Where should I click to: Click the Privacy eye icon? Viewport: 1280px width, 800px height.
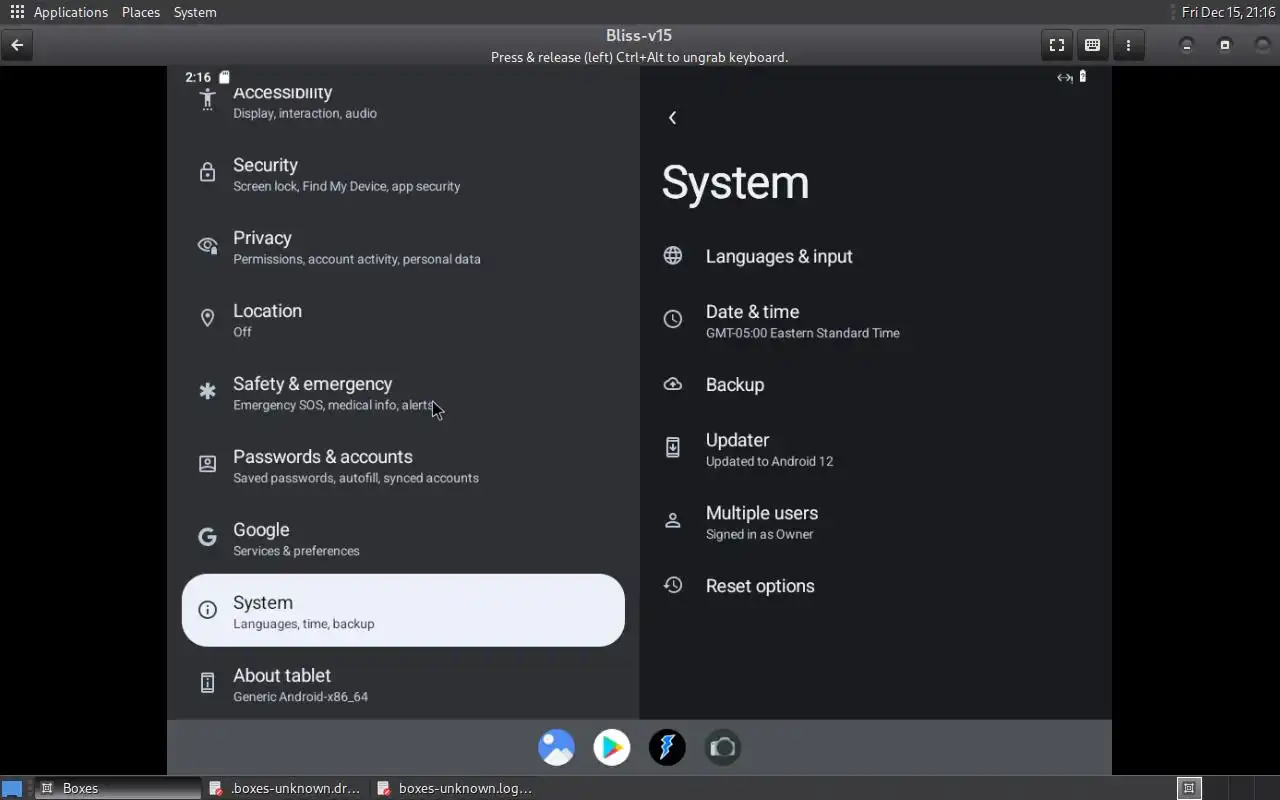207,245
